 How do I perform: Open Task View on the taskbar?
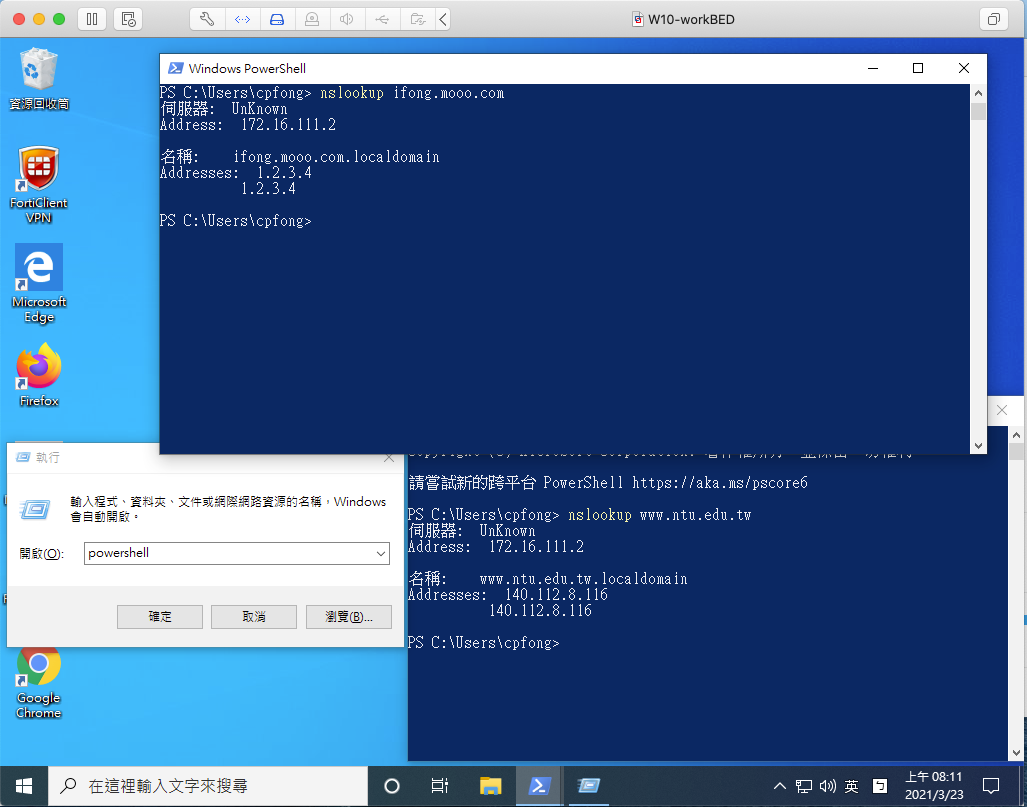coord(439,786)
